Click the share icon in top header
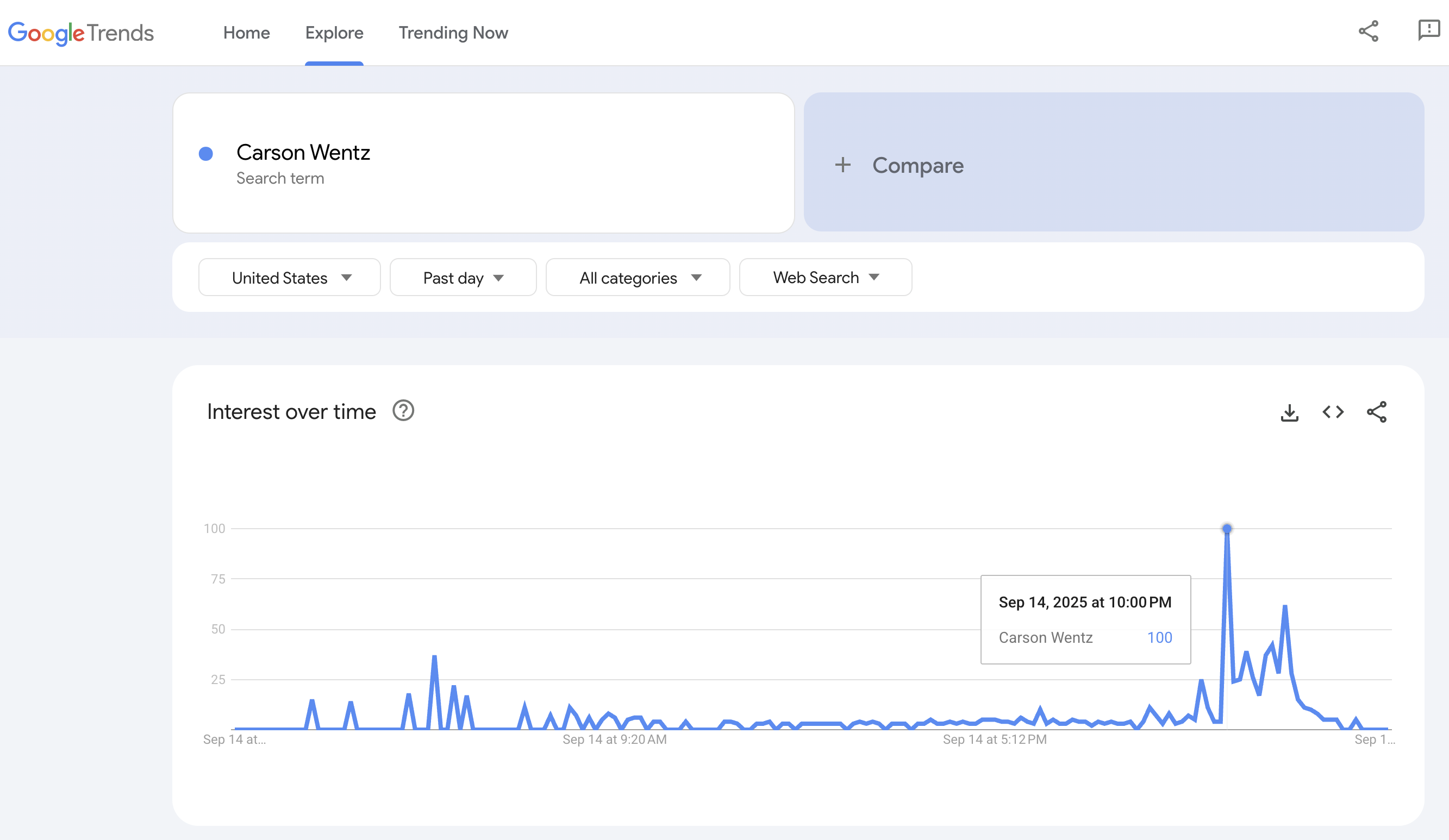Image resolution: width=1449 pixels, height=840 pixels. pos(1368,32)
